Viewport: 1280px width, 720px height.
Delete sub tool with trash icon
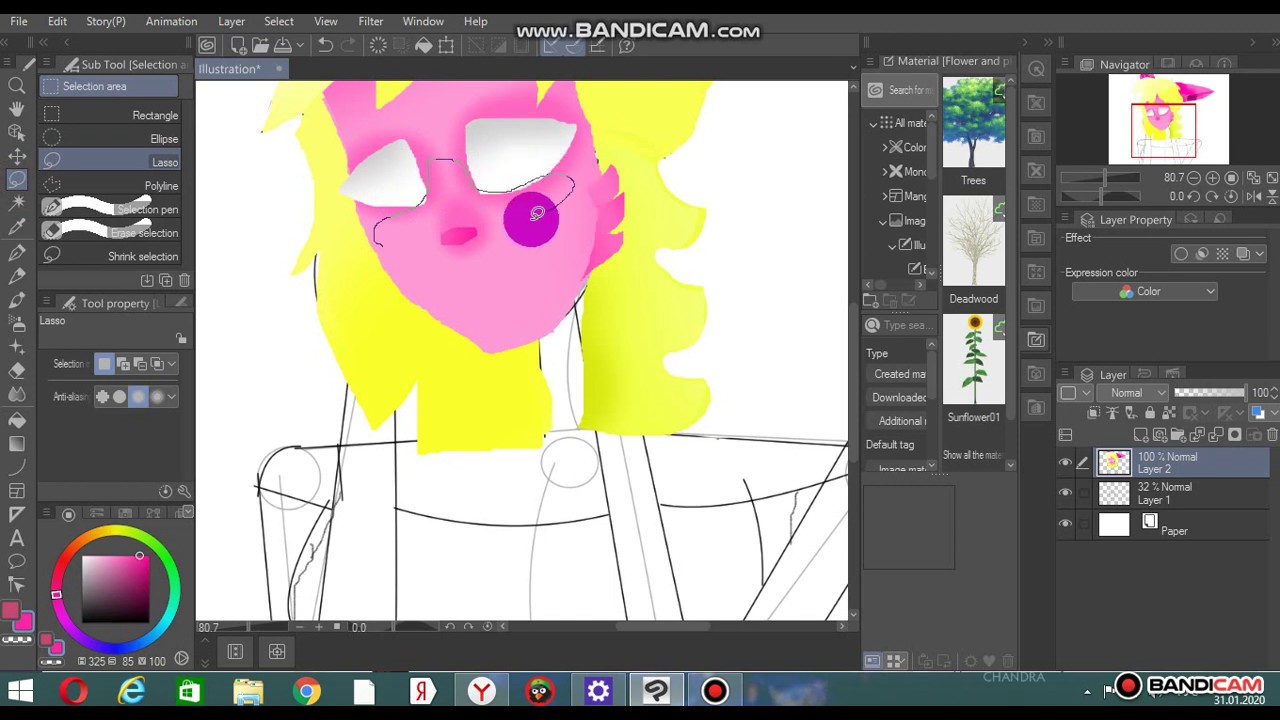pos(184,281)
